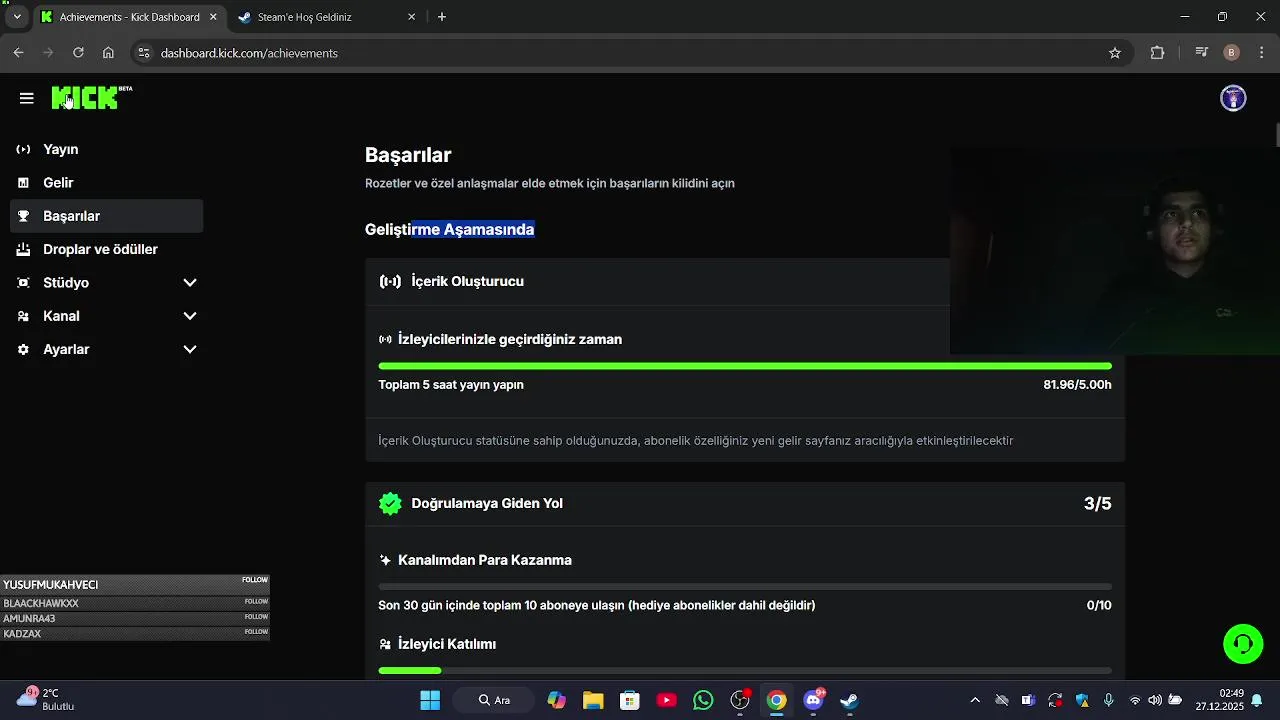Follow YUSUFMUKAHVECI
The height and width of the screenshot is (720, 1280).
click(x=255, y=580)
